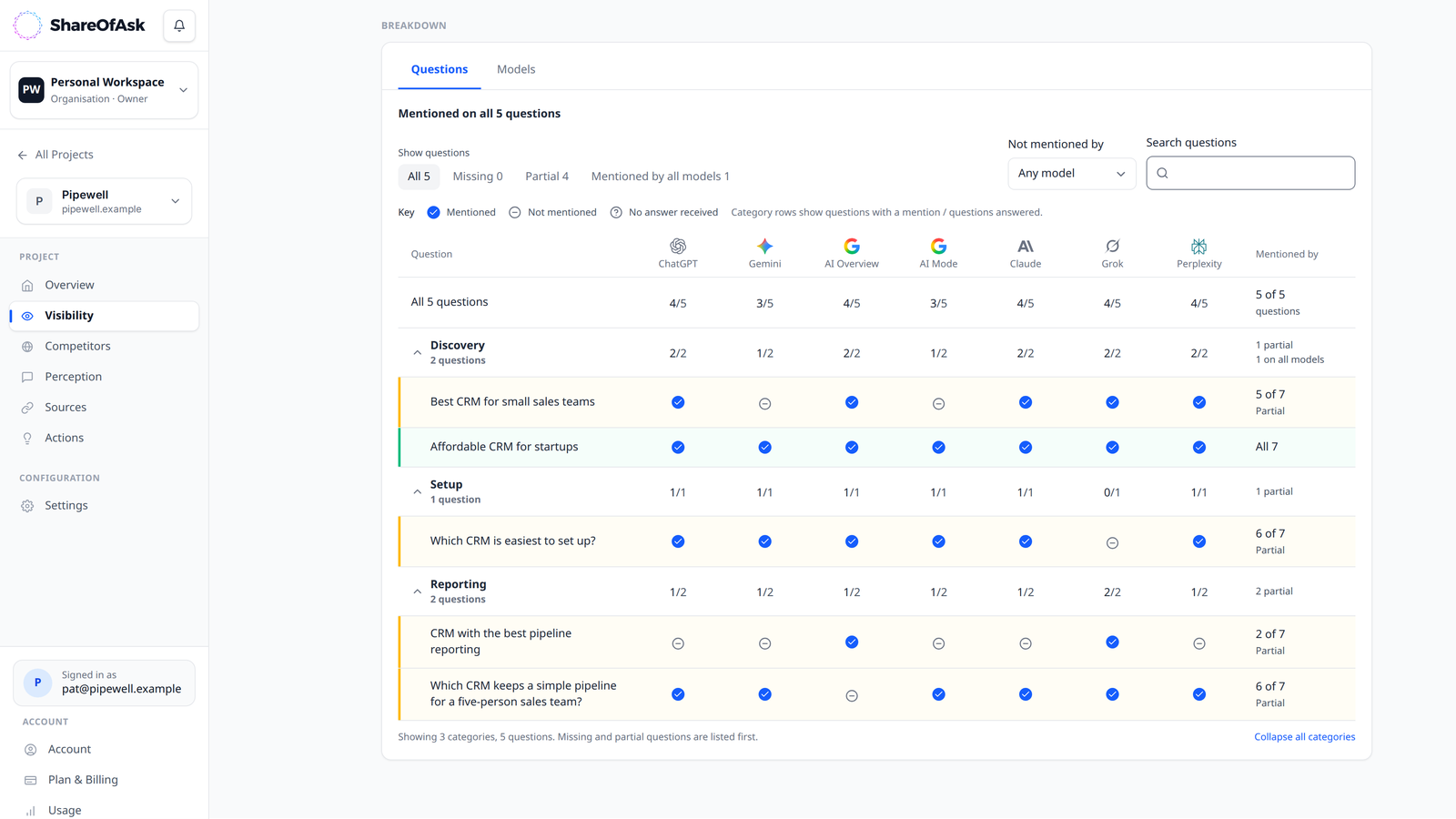Screen dimensions: 1456x819
Task: Select the Missing 0 filter
Action: 478,177
